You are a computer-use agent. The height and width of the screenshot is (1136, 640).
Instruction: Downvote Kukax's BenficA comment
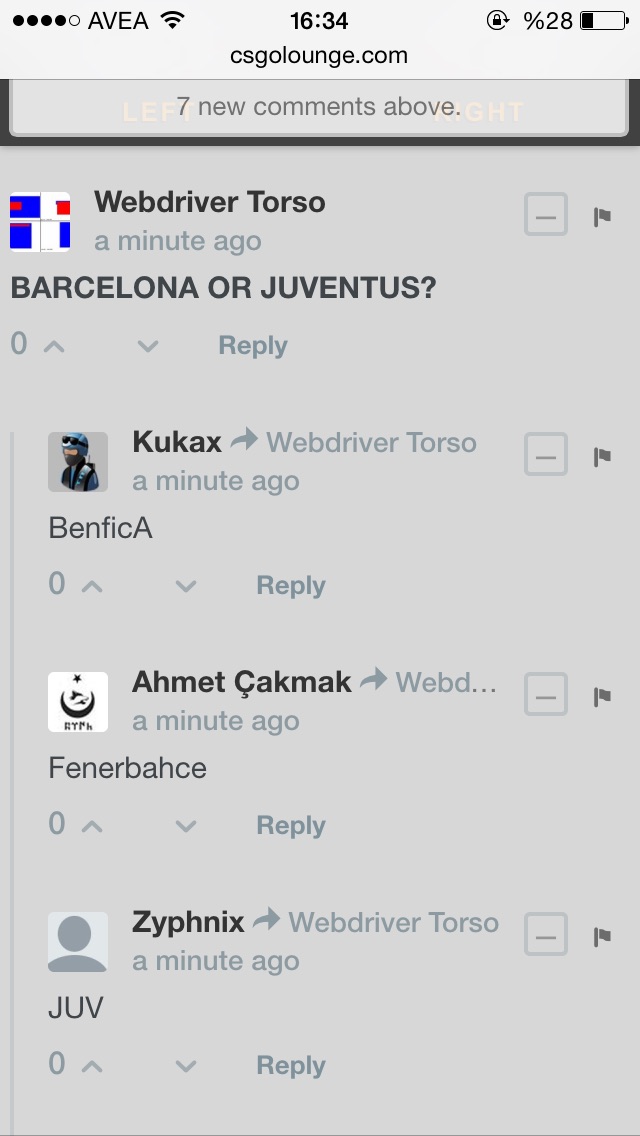coord(186,586)
